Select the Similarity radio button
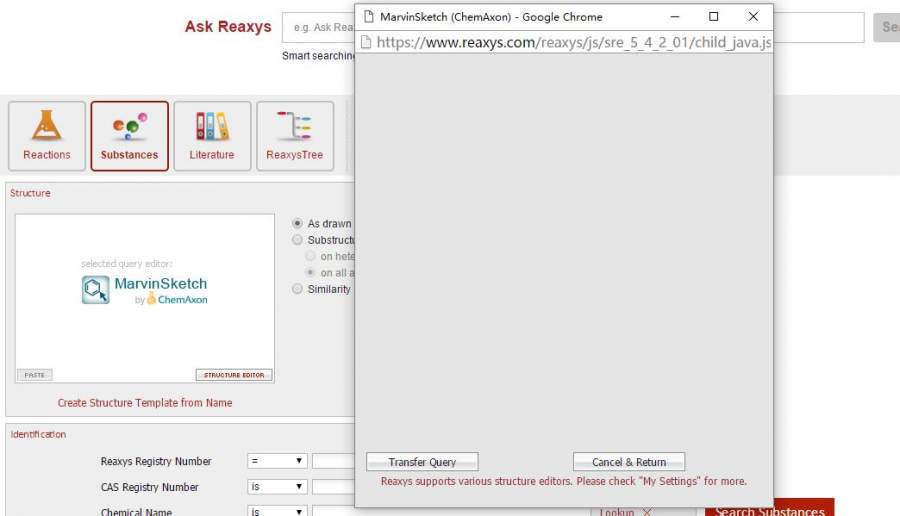 (x=297, y=289)
